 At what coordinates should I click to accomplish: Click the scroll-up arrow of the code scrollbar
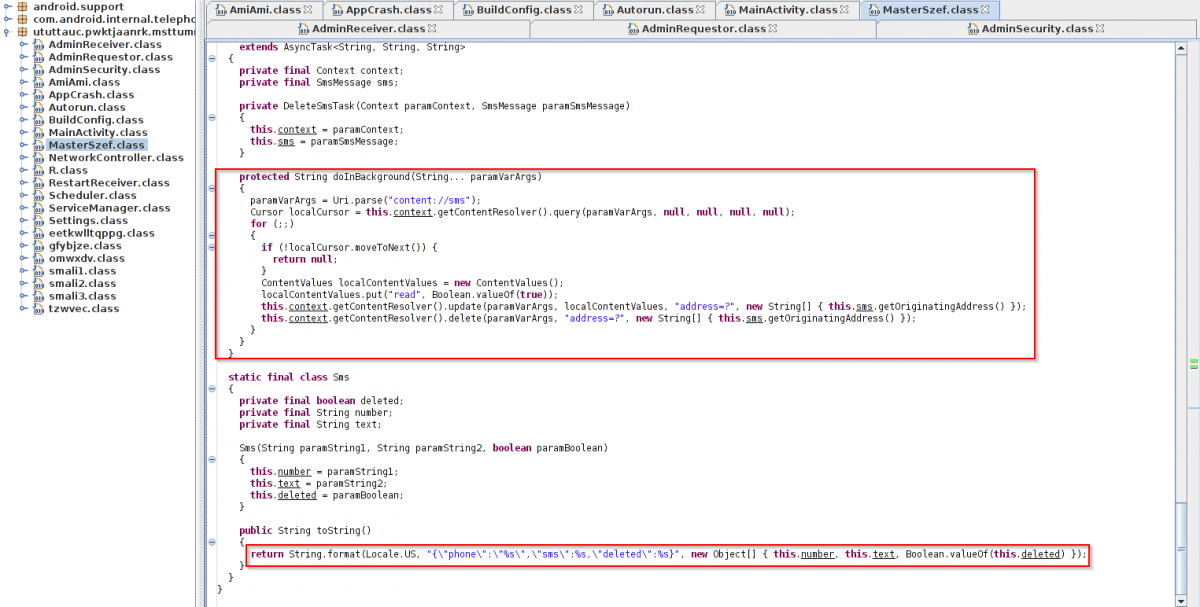[x=1183, y=47]
